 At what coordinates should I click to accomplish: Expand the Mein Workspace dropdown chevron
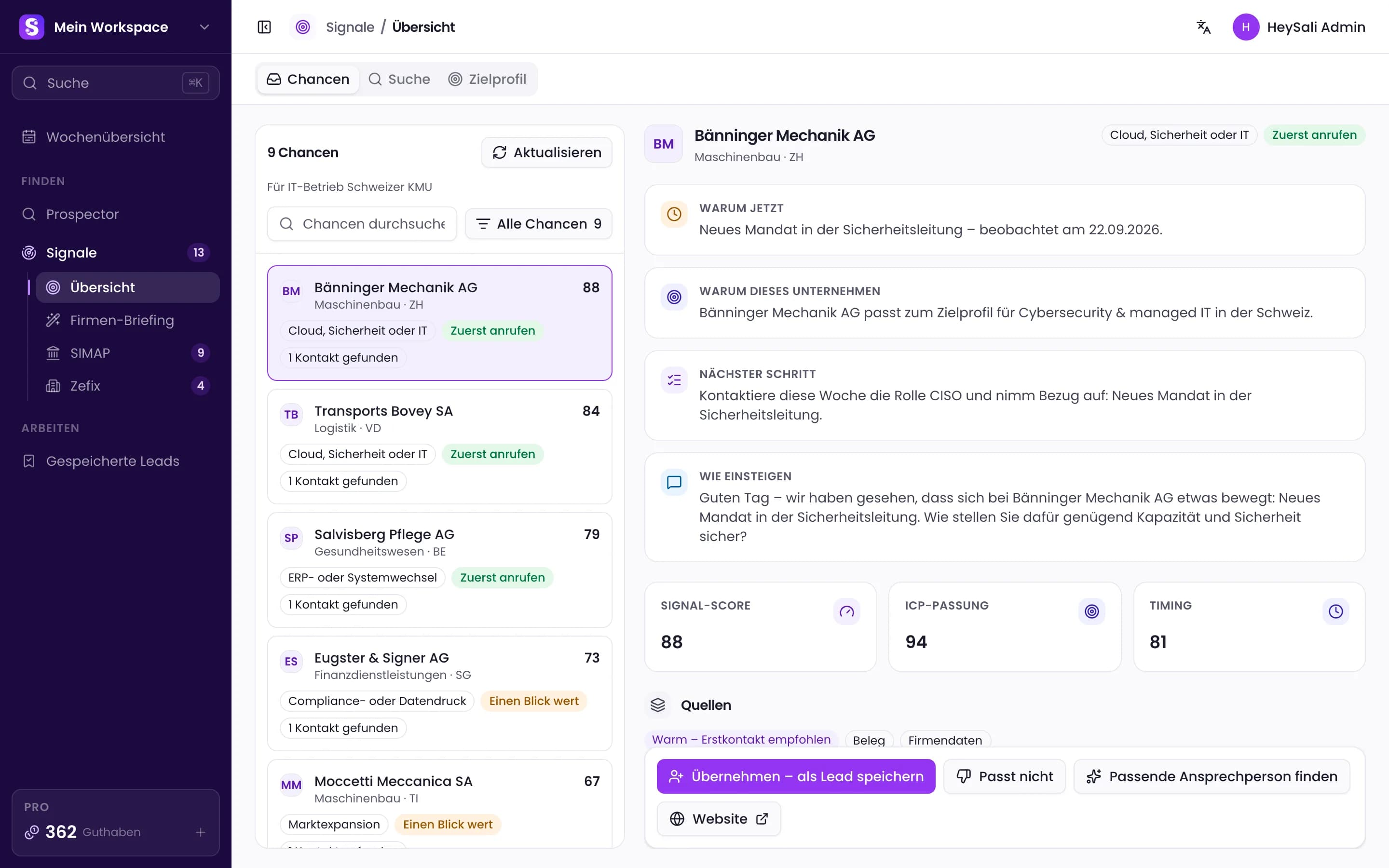coord(204,27)
